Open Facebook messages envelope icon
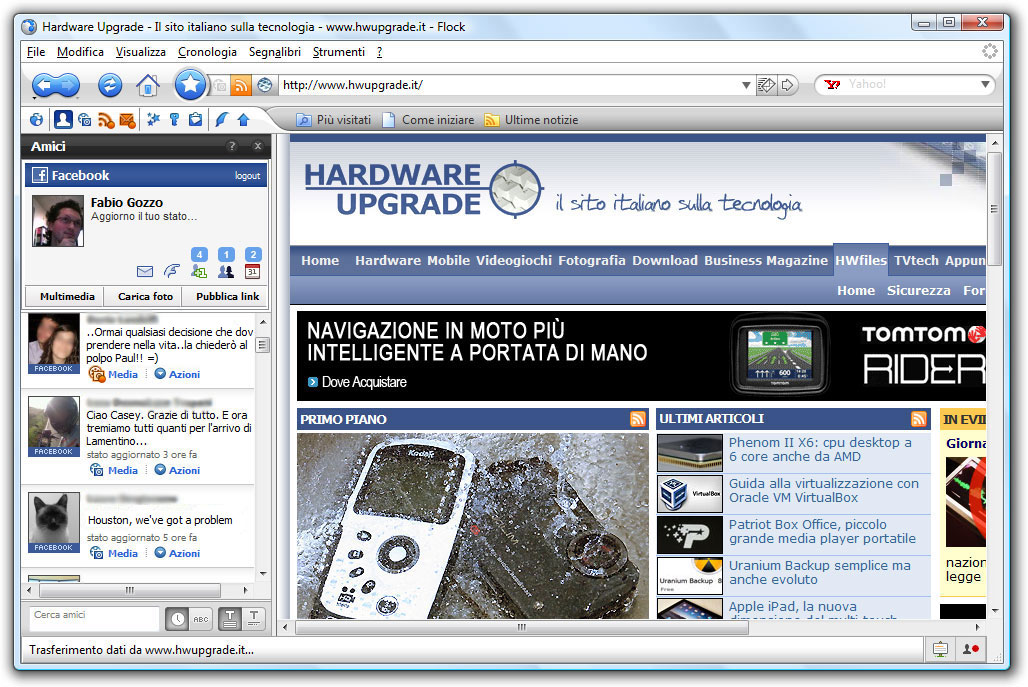 [145, 271]
